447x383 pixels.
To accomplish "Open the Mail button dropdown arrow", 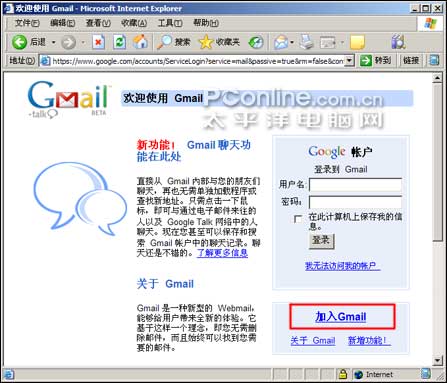I will click(292, 42).
